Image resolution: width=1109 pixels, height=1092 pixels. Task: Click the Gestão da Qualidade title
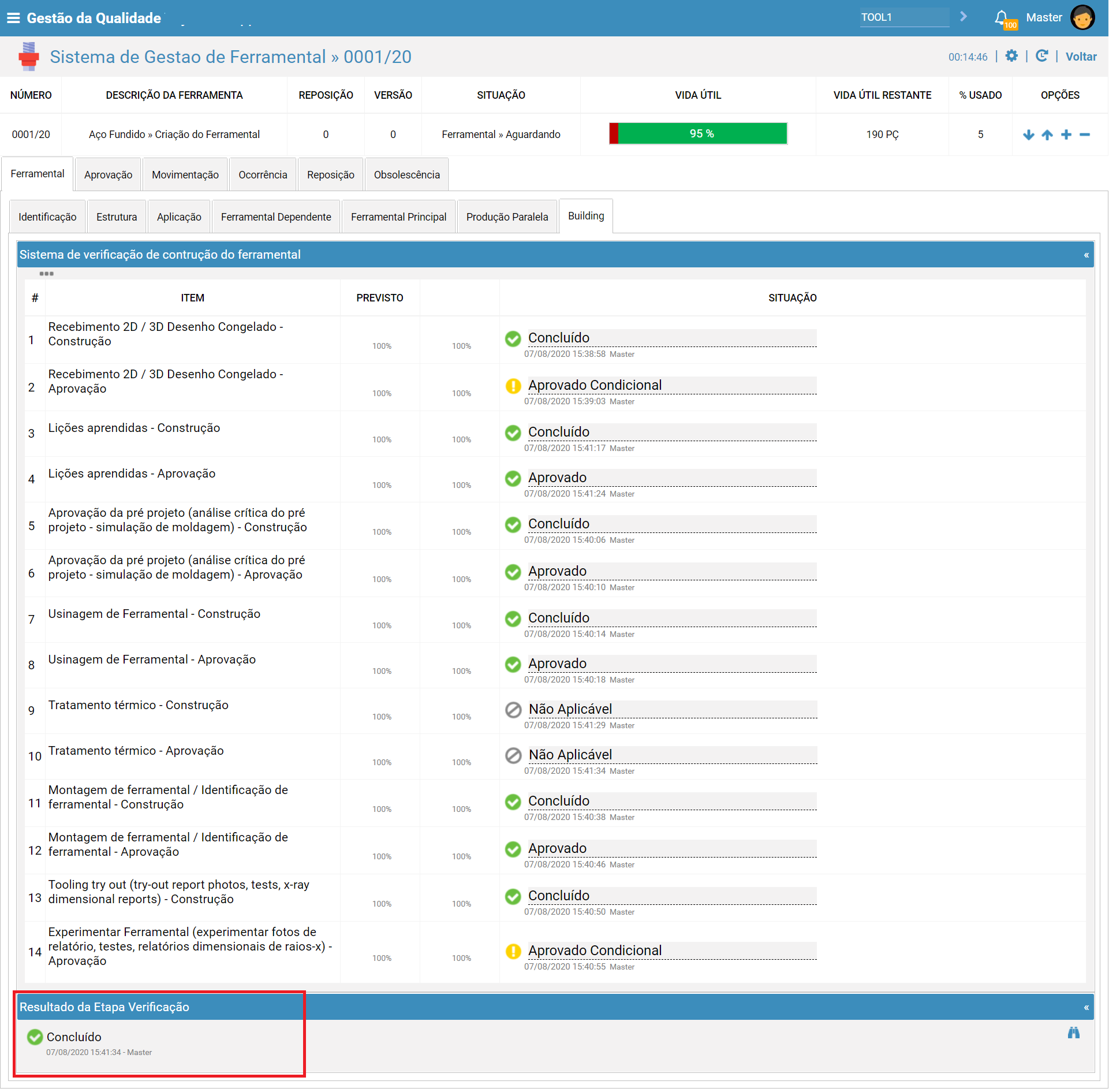(x=94, y=18)
